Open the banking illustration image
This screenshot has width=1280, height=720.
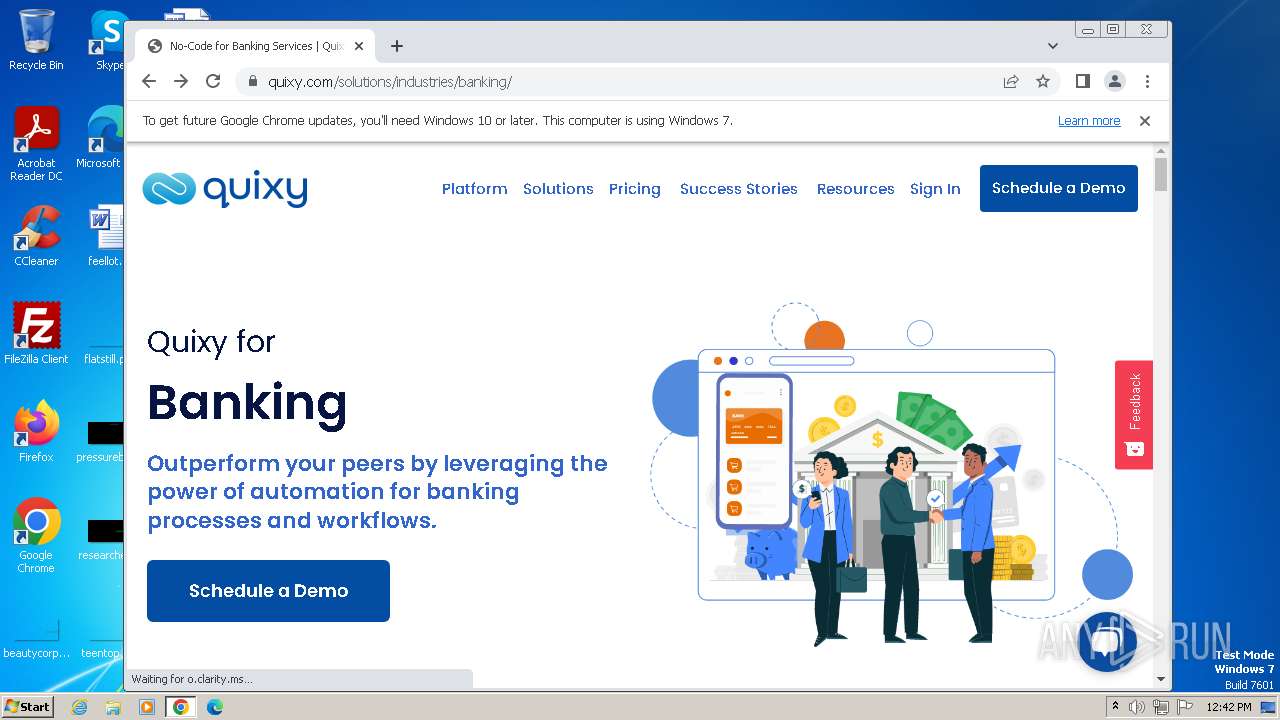point(884,475)
